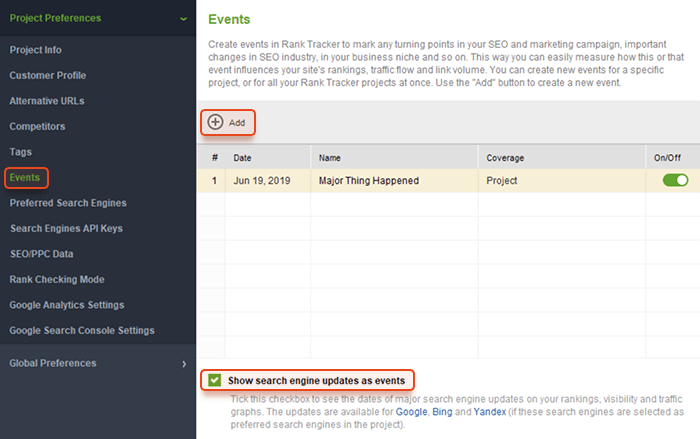This screenshot has width=700, height=439.
Task: Select Competitors in the sidebar
Action: (x=38, y=126)
